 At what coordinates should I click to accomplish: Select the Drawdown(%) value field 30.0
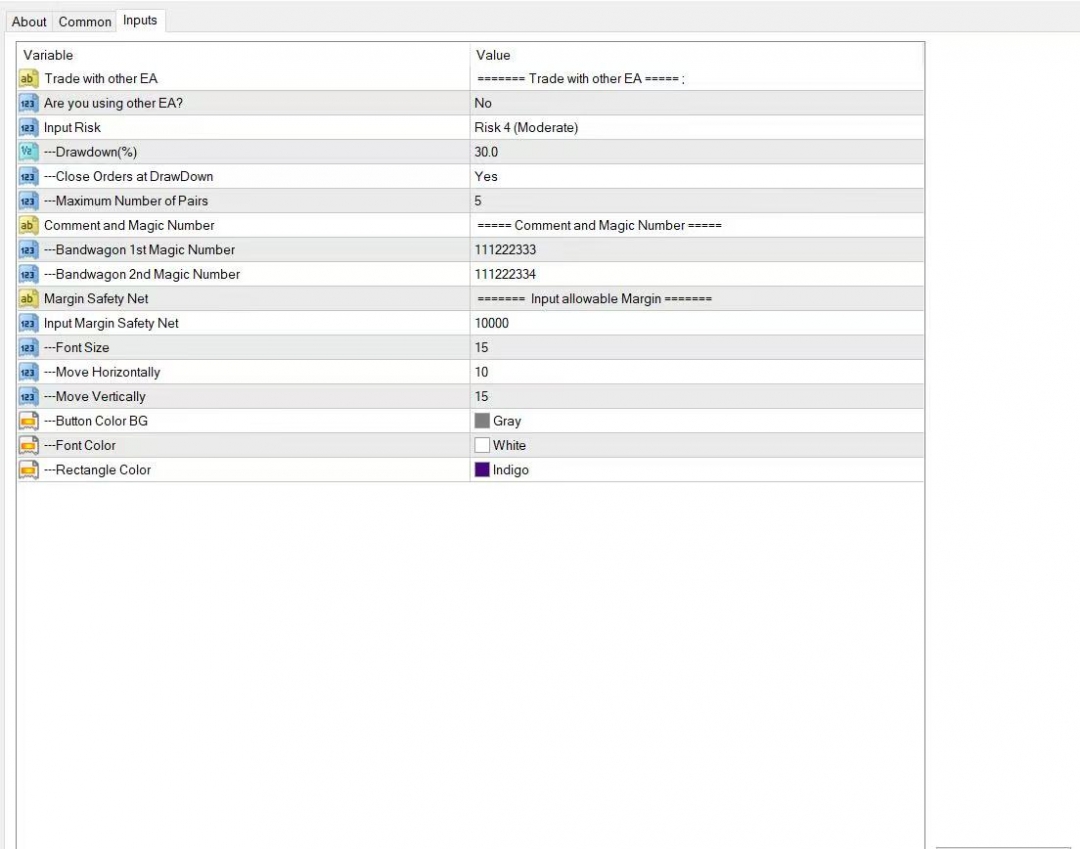click(x=486, y=152)
